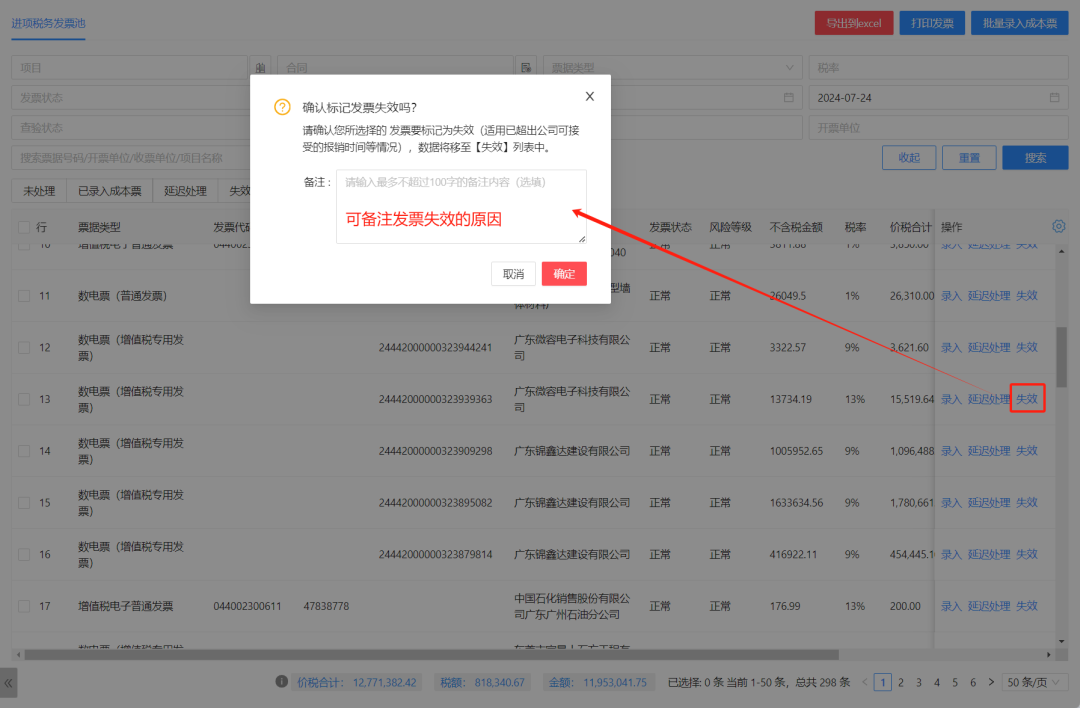Screen dimensions: 1080x708
Task: Select the checkbox for row 16
Action: 24,554
